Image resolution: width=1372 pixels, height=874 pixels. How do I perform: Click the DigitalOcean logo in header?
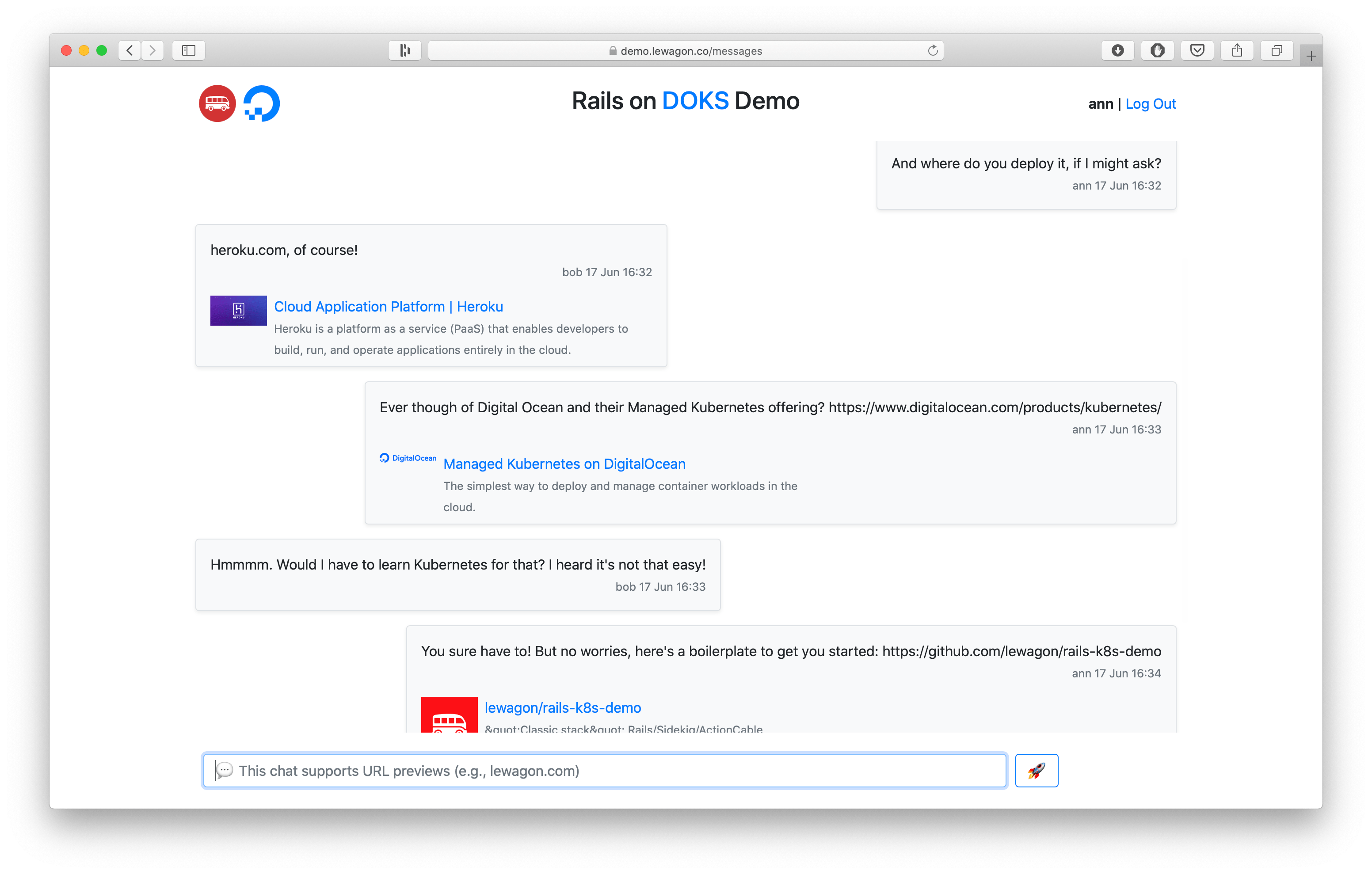click(262, 103)
